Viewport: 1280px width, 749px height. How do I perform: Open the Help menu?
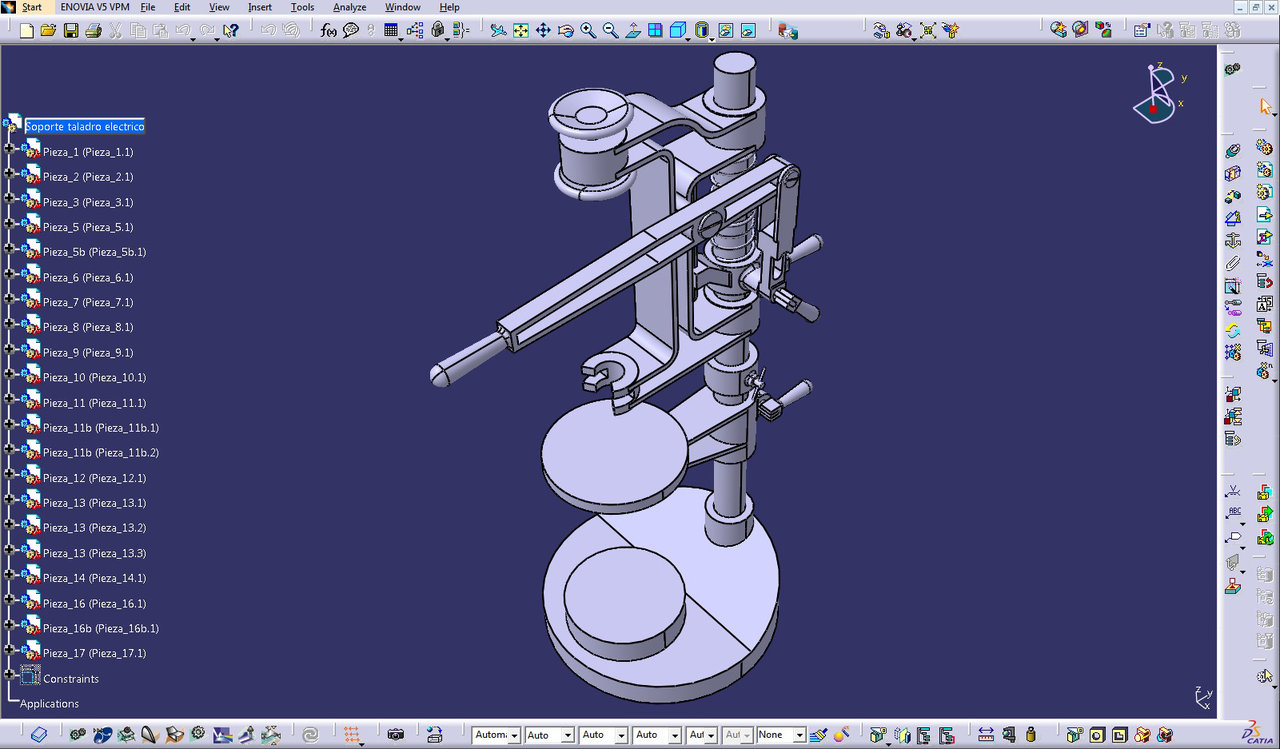point(449,7)
